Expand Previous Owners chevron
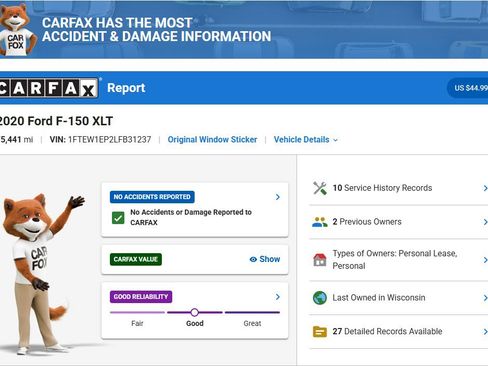The width and height of the screenshot is (488, 366). [x=485, y=222]
